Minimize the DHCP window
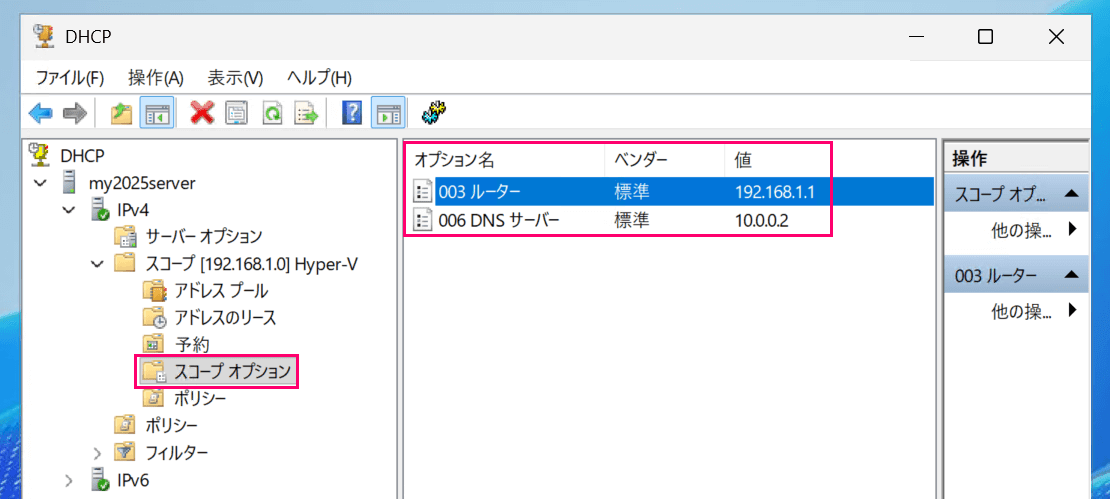1110x499 pixels. (x=917, y=37)
